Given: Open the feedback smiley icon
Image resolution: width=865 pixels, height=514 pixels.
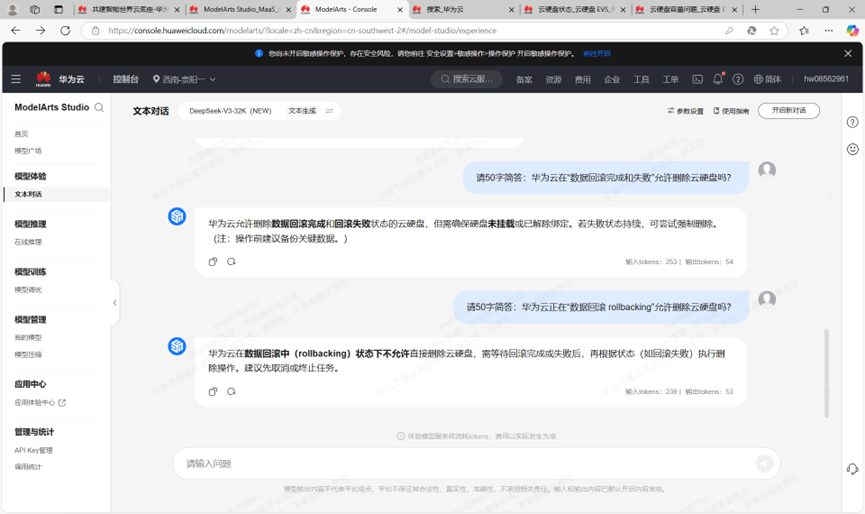Looking at the screenshot, I should (852, 149).
